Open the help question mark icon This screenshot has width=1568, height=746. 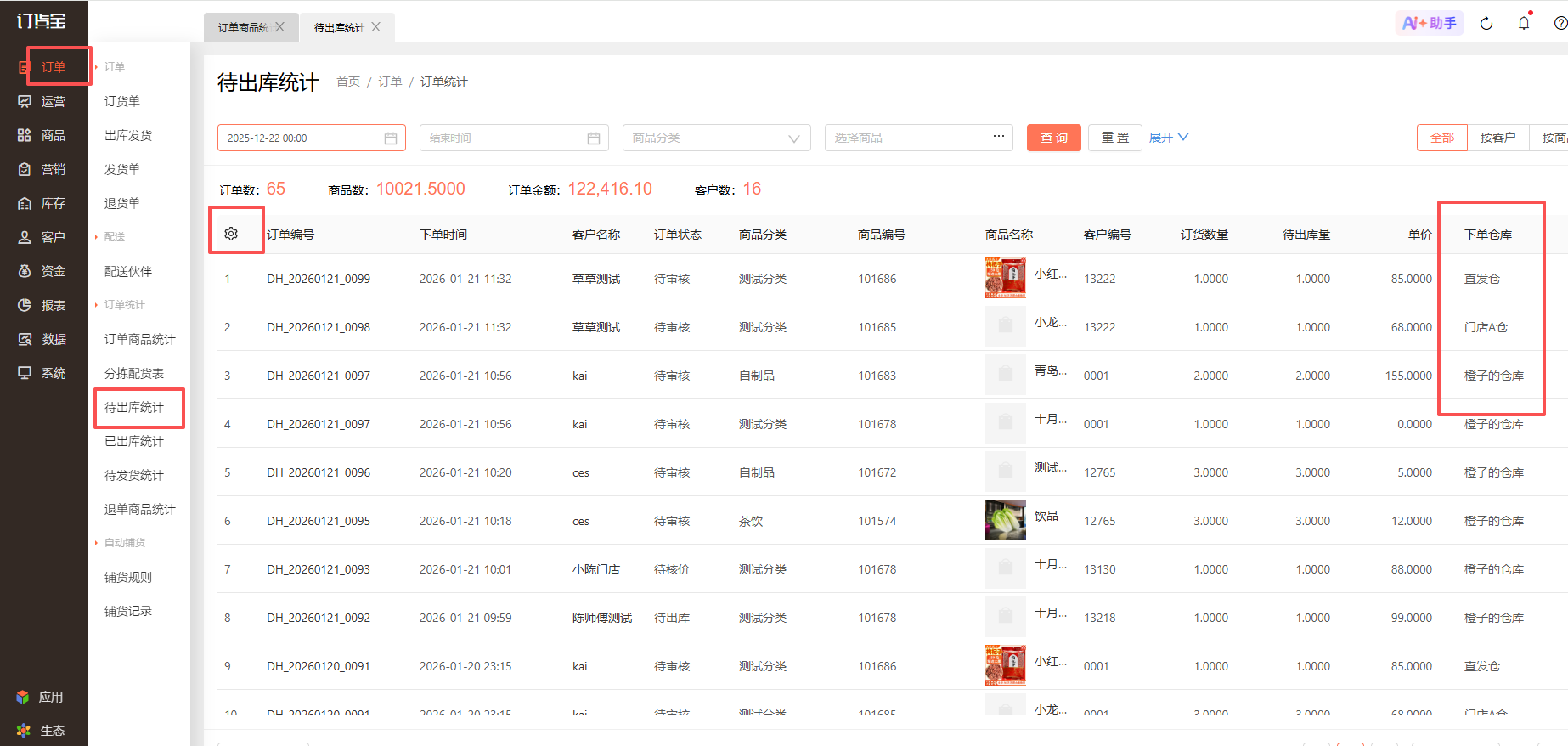(1560, 23)
